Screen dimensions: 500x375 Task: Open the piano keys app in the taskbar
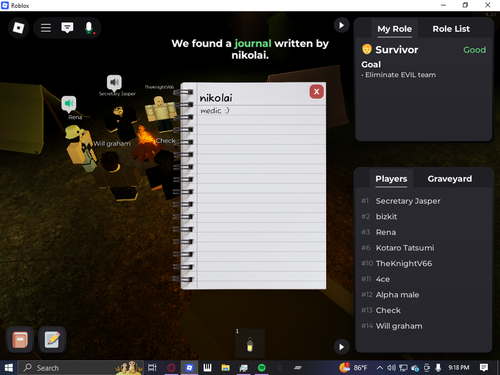coord(207,368)
